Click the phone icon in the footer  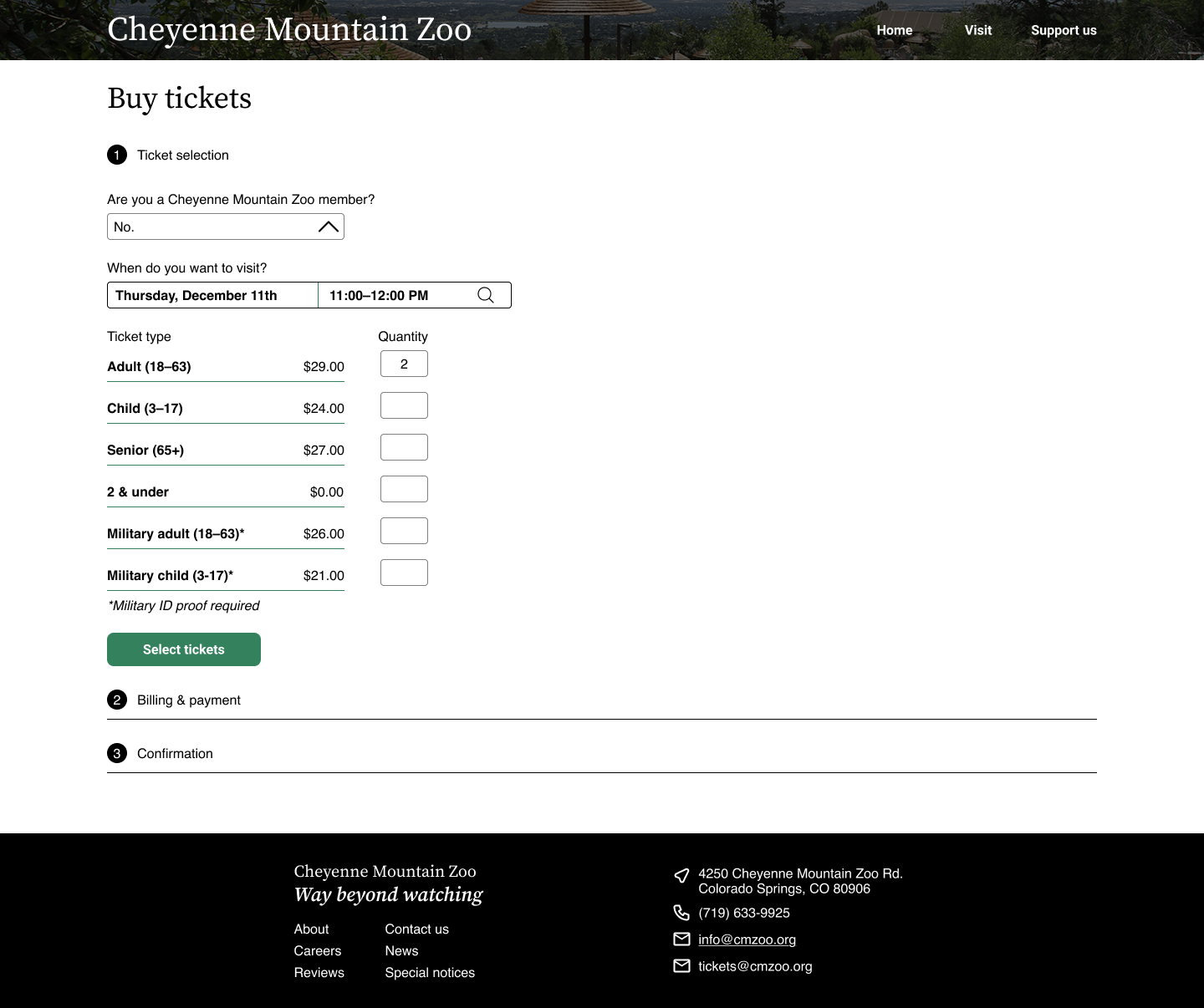(682, 913)
